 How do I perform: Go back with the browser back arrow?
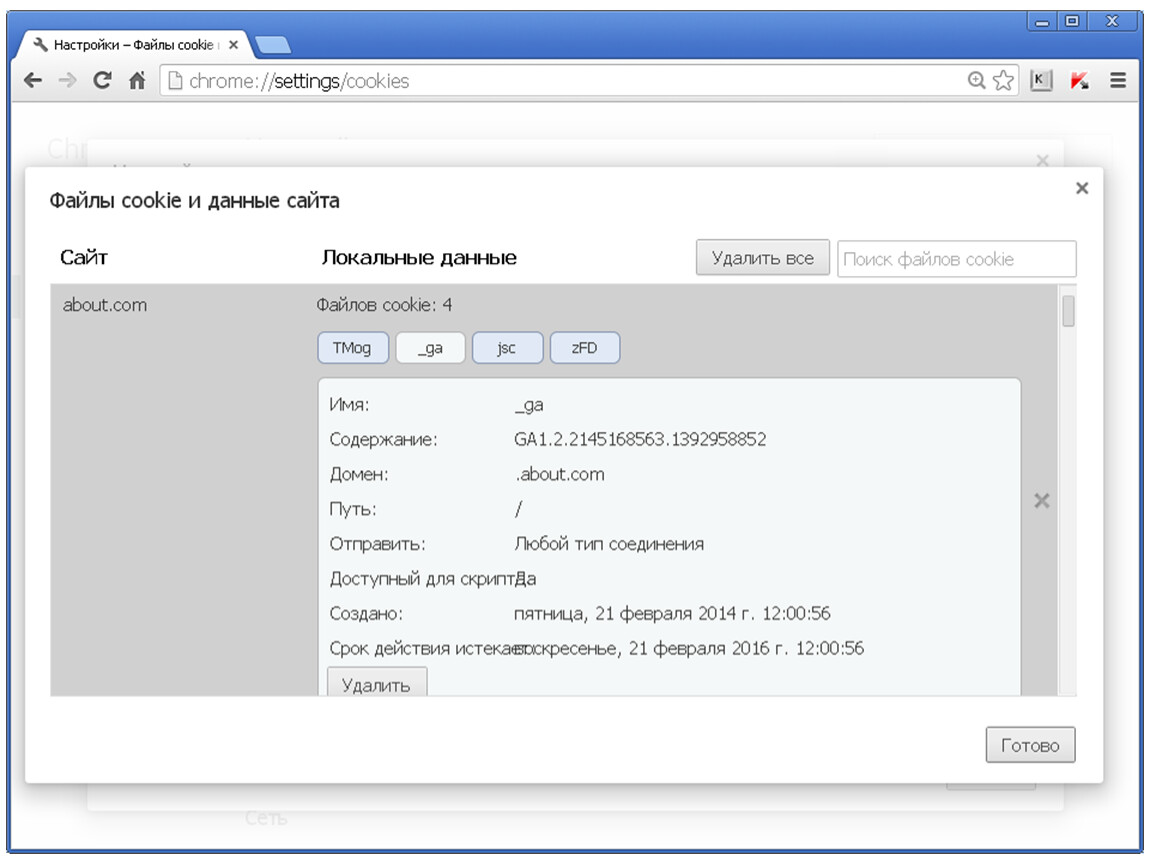33,81
